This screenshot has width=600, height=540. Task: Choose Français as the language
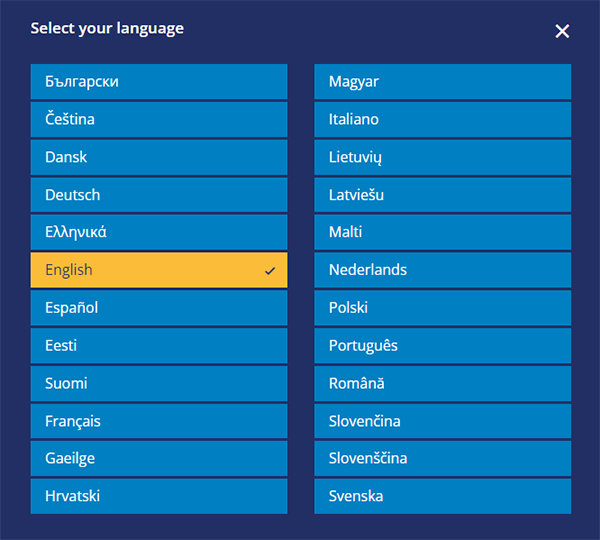click(x=158, y=421)
